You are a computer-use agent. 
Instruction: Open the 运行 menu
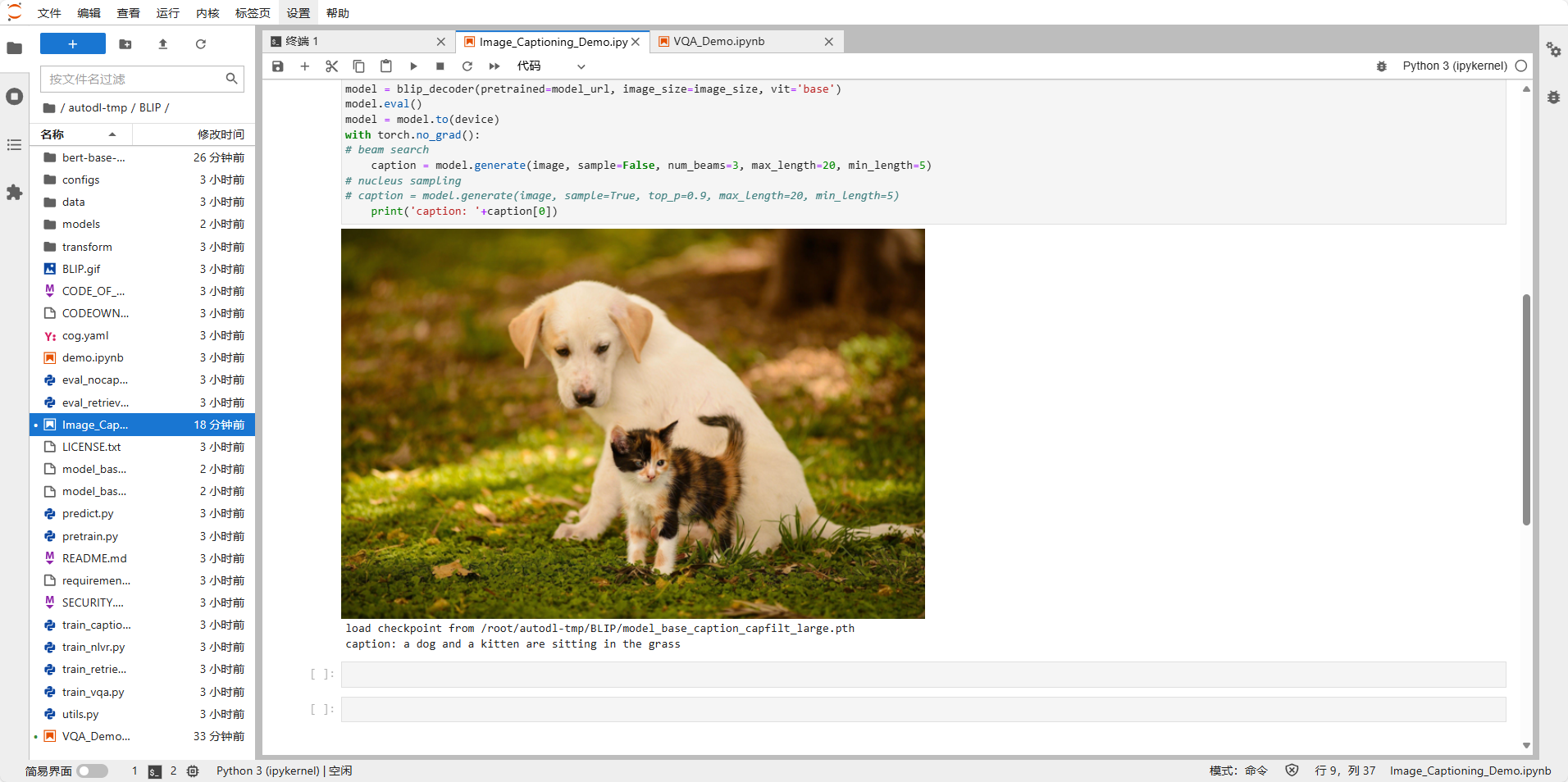[168, 13]
